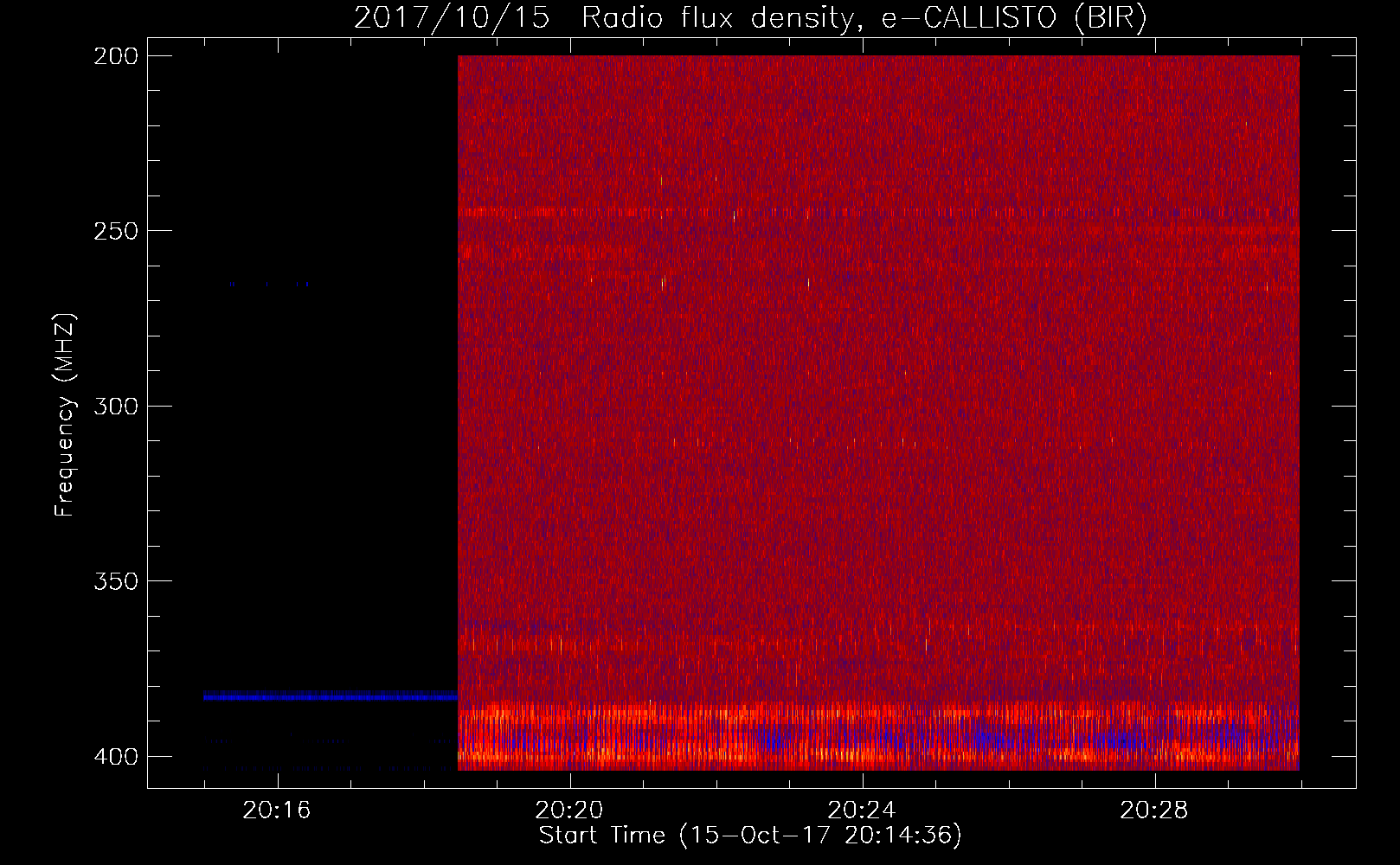Select the 250 frequency tick label

[x=116, y=231]
